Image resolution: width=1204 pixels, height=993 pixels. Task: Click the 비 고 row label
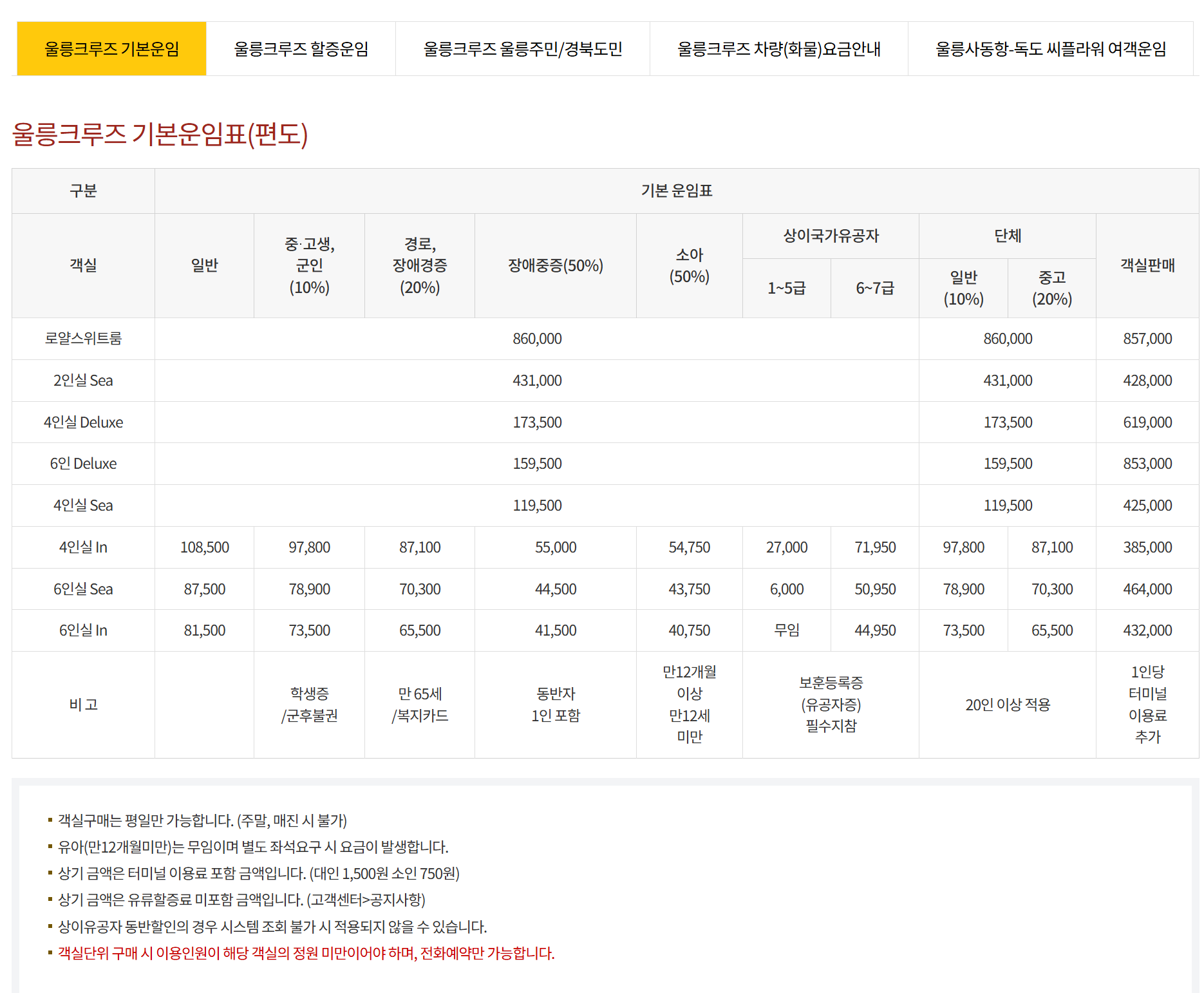(x=83, y=705)
